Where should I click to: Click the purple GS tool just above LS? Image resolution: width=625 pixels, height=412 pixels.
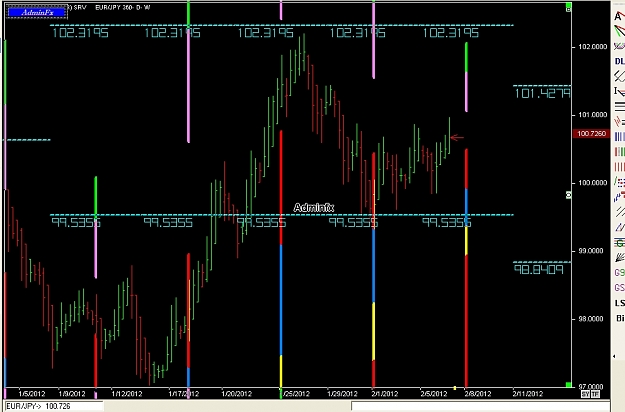tap(619, 288)
